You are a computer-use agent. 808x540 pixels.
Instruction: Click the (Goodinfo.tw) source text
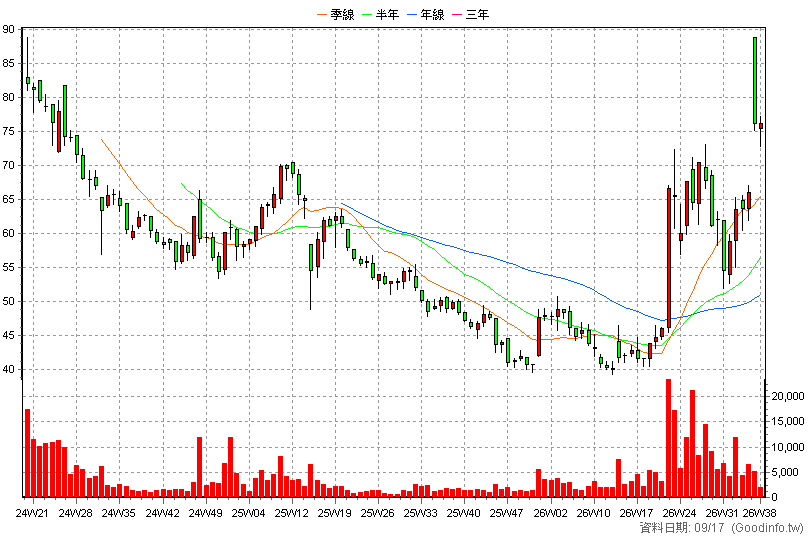[768, 528]
